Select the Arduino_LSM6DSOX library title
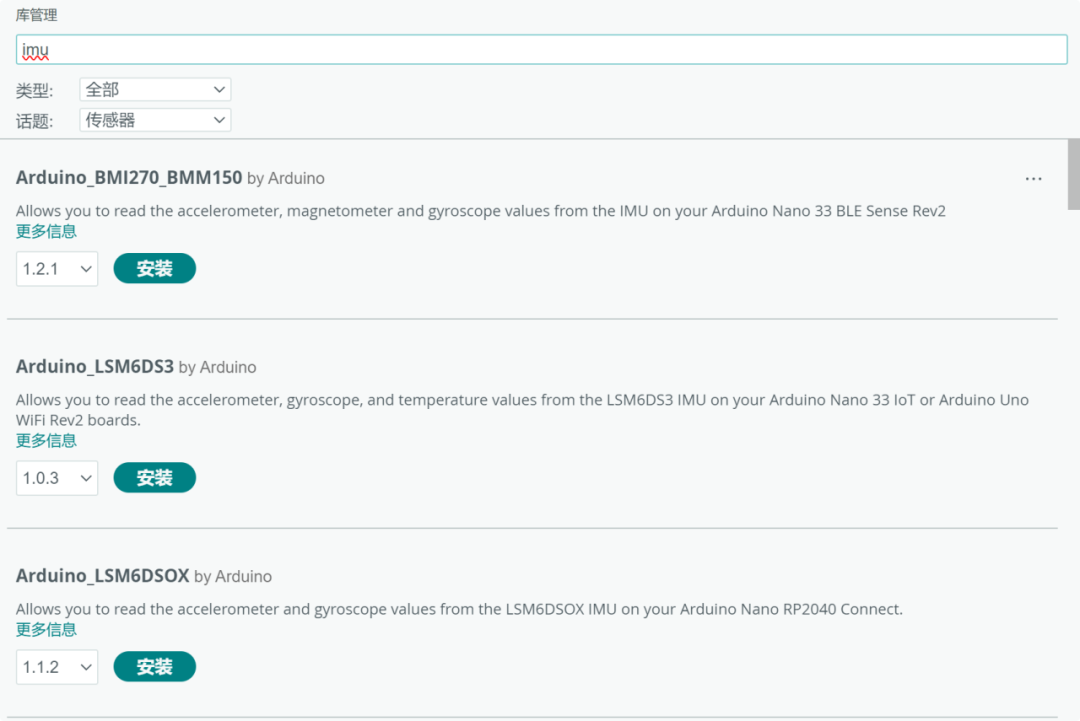 point(103,576)
